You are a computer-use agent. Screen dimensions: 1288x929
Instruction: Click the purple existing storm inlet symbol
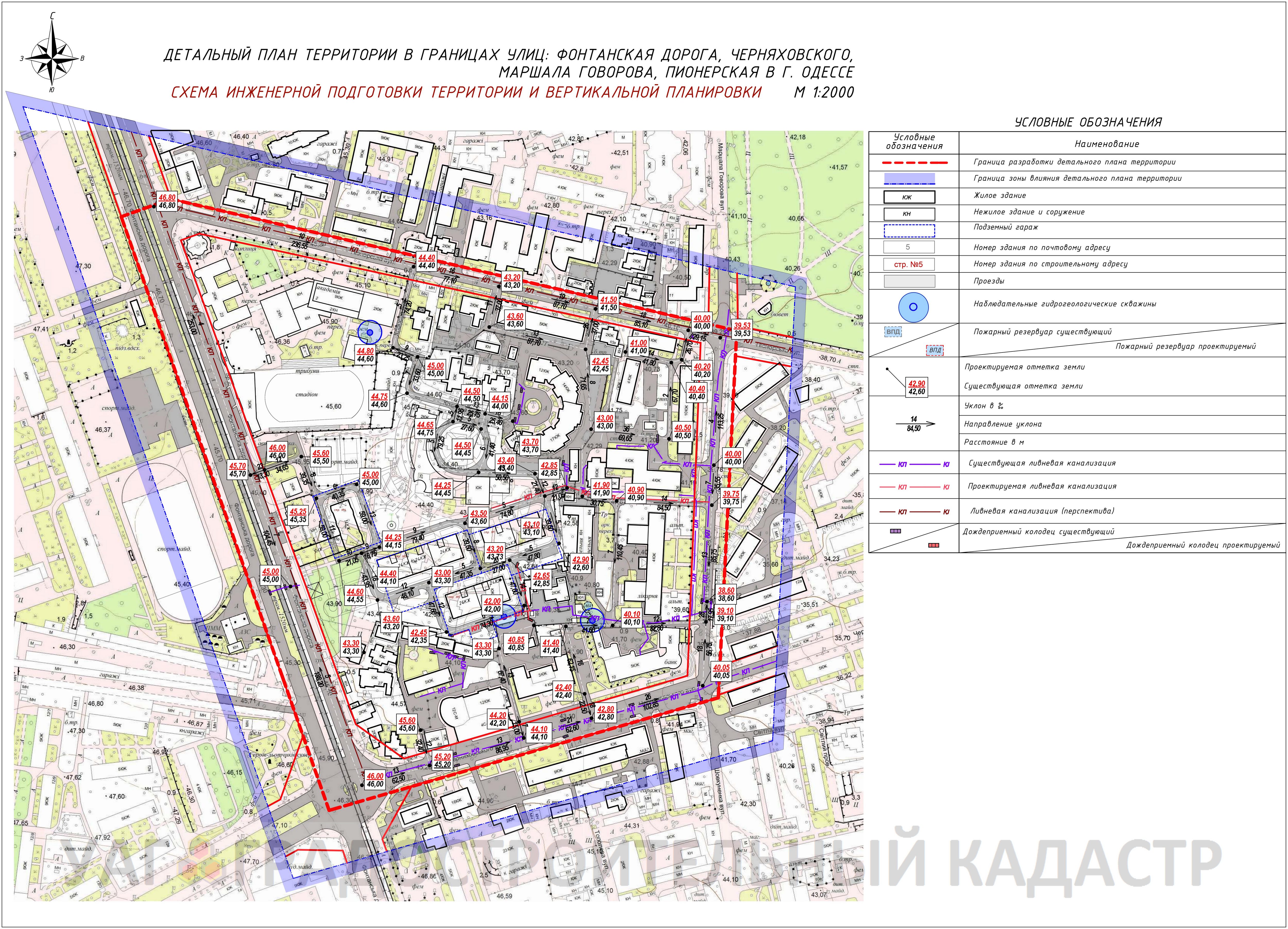(896, 531)
